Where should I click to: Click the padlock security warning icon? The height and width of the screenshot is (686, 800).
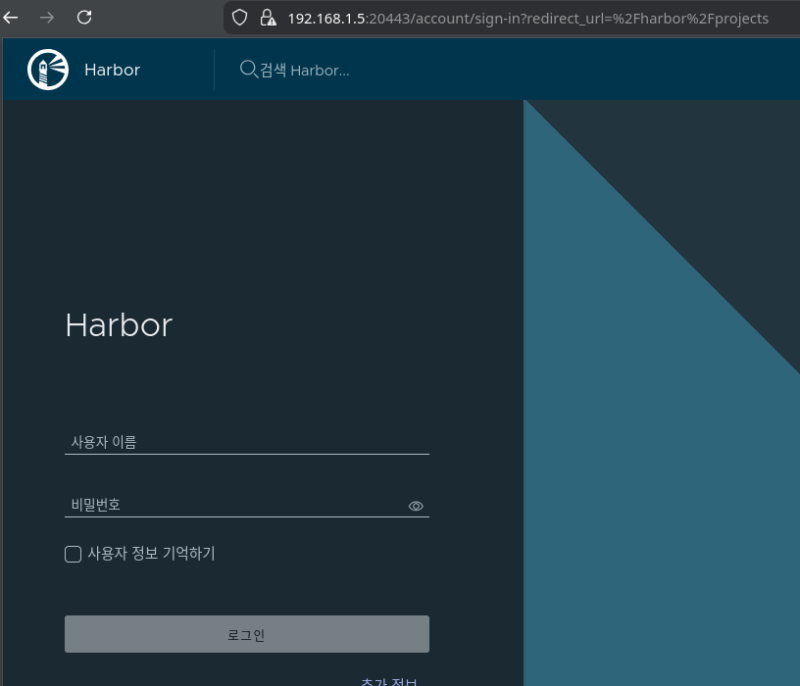(268, 18)
